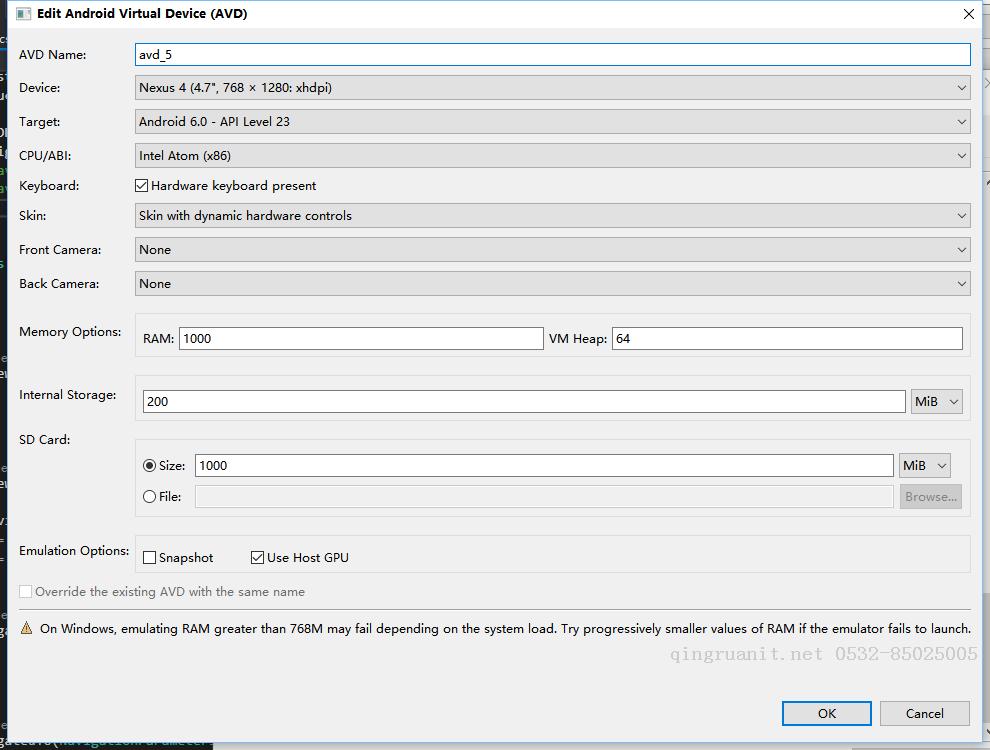Close the Edit AVD dialog
Viewport: 990px width, 750px height.
[x=968, y=14]
